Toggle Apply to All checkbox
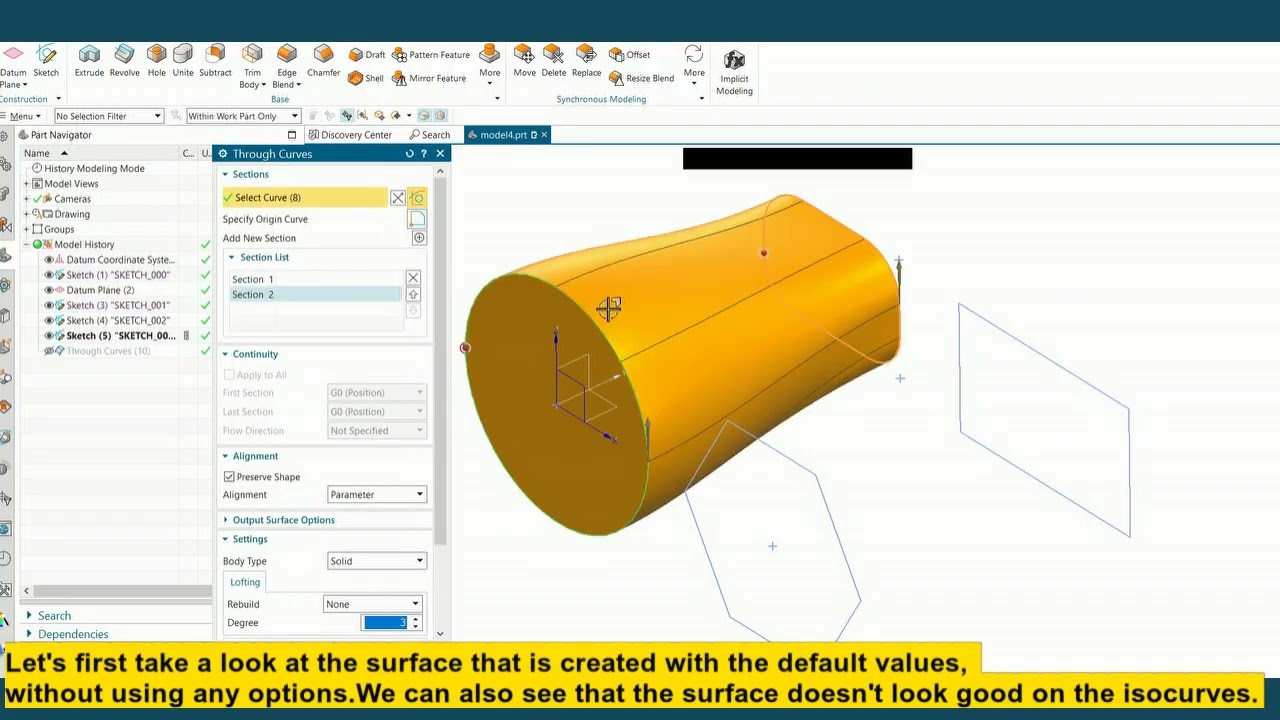This screenshot has height=720, width=1280. [x=229, y=375]
